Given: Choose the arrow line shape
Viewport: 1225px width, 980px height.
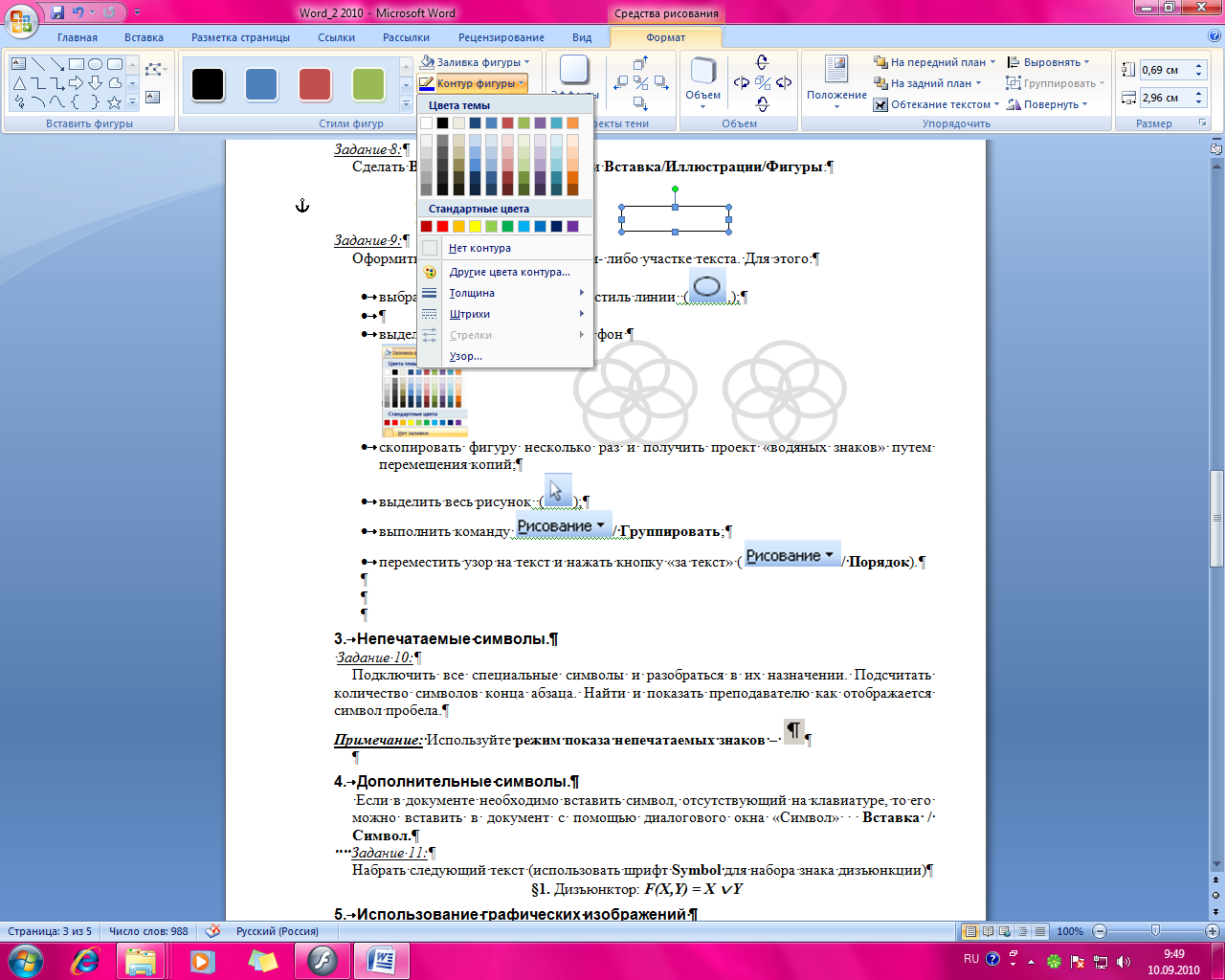Looking at the screenshot, I should pos(56,64).
